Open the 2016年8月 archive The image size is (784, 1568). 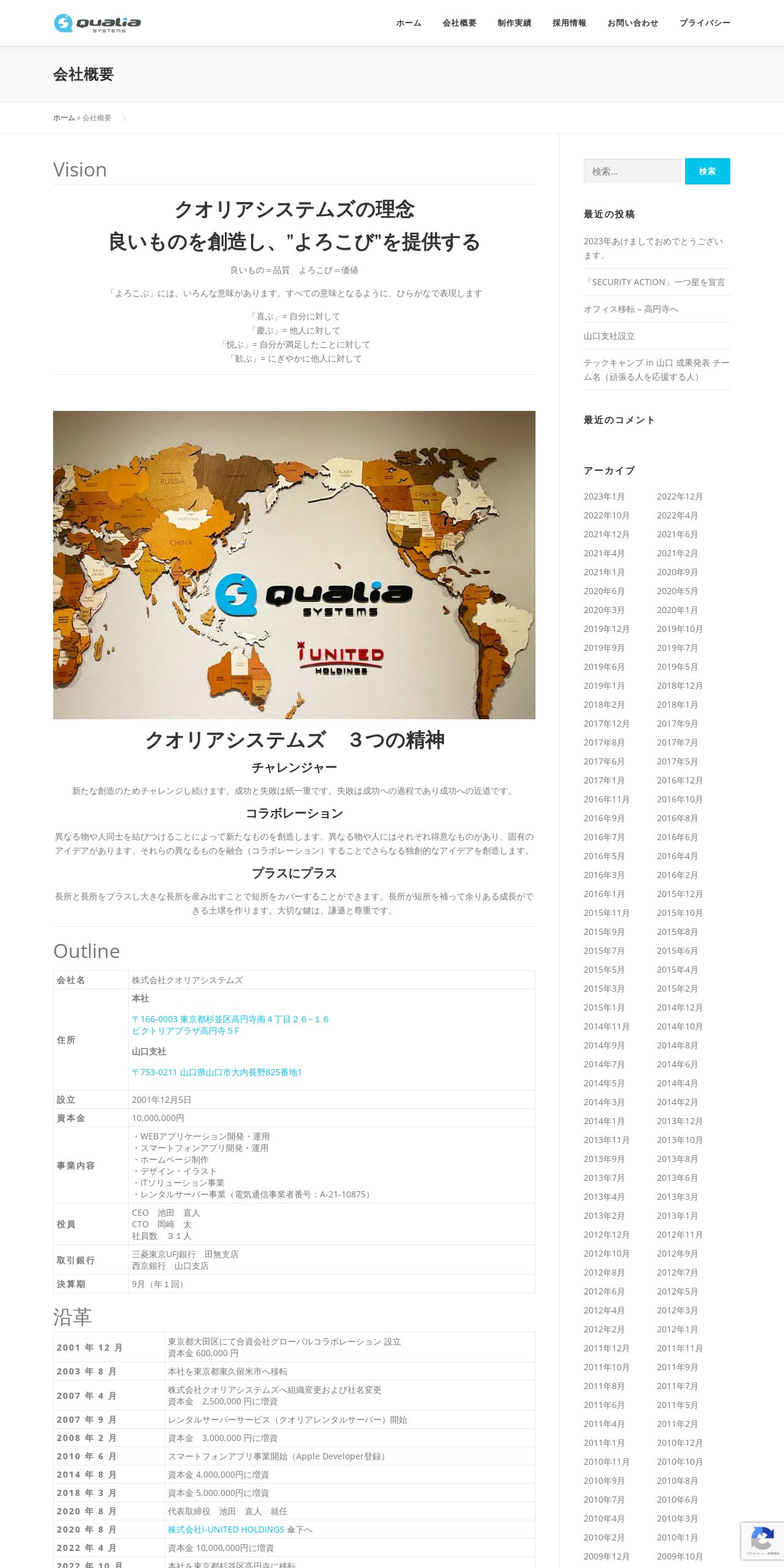[x=677, y=818]
